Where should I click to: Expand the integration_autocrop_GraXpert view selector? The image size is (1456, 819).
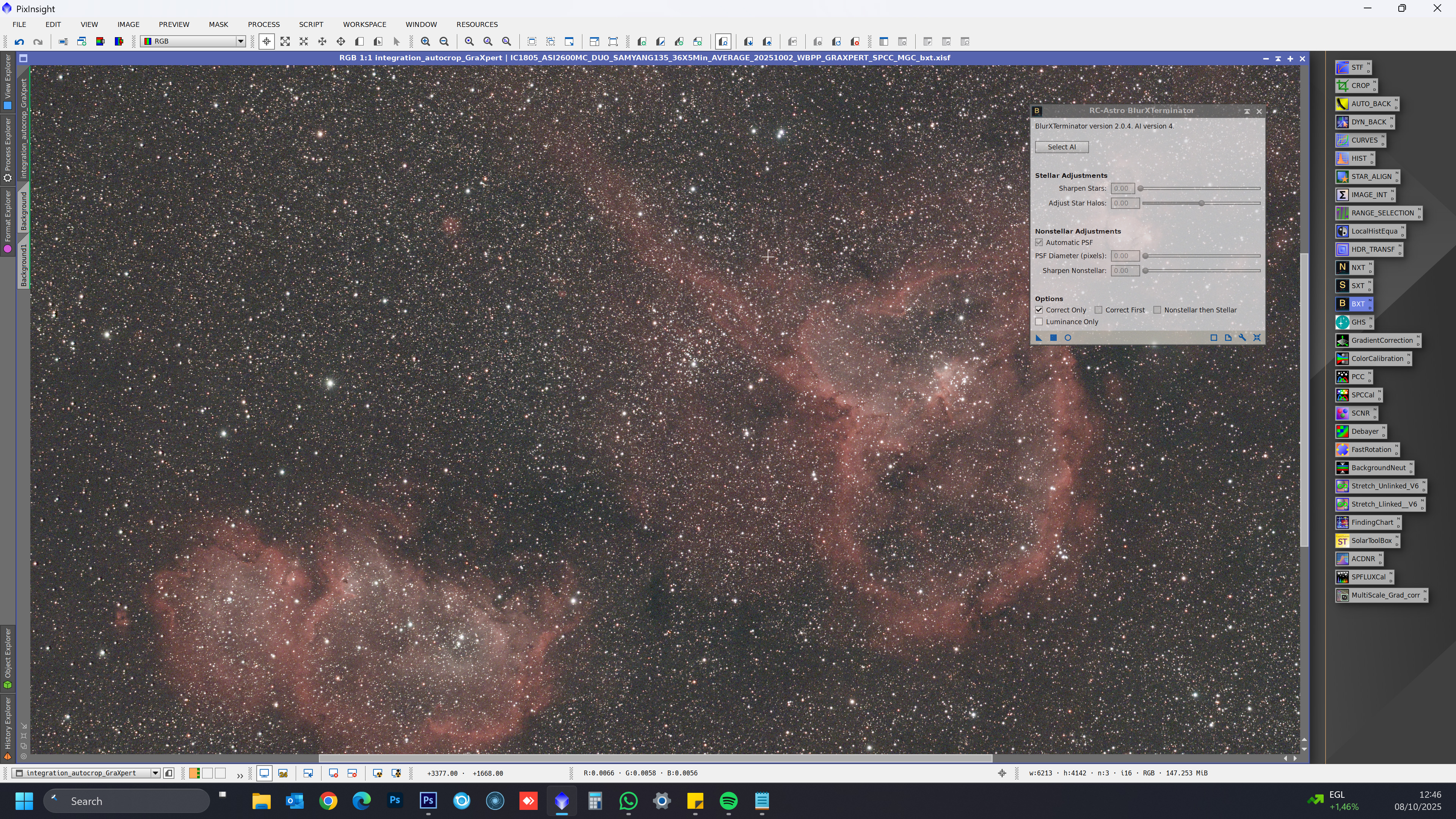[x=155, y=773]
